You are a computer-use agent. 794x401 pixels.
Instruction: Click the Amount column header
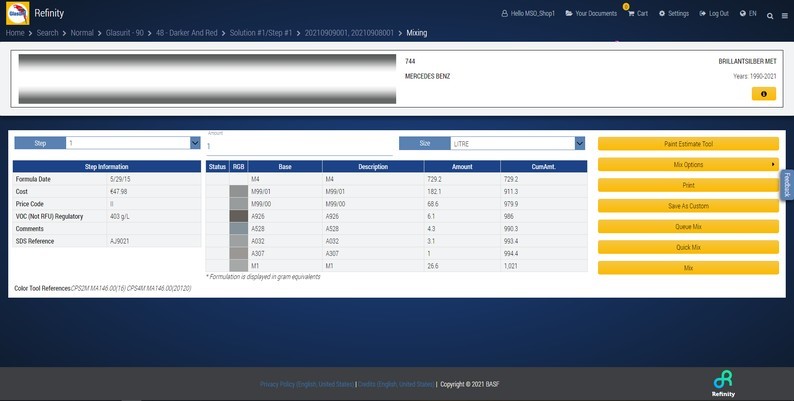[x=462, y=167]
